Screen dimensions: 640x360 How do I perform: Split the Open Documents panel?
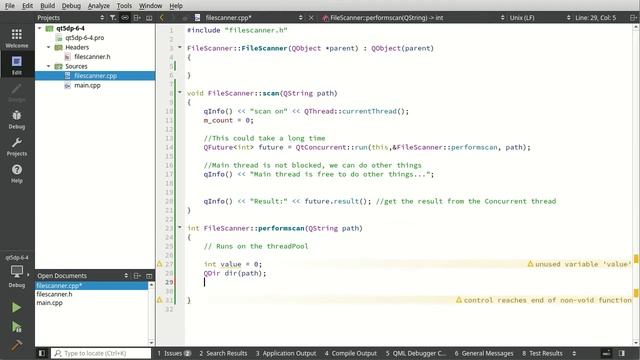click(x=137, y=276)
